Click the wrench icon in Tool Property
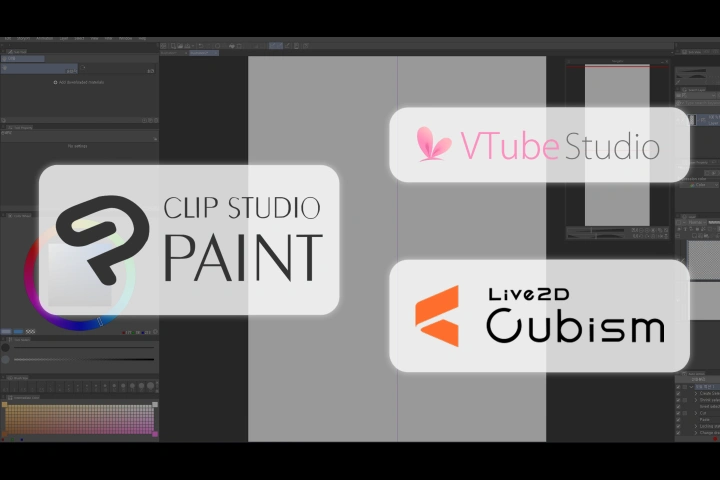The width and height of the screenshot is (720, 480). [x=155, y=139]
